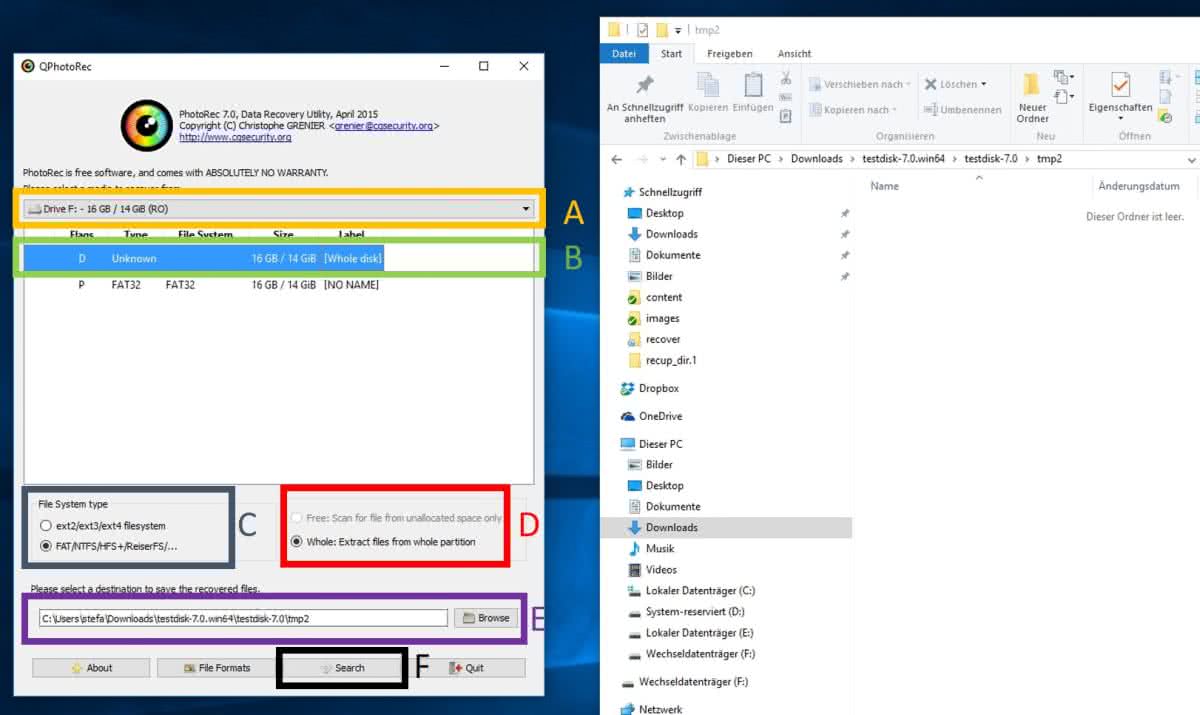
Task: Open the drive selection dropdown in QPhotoRec
Action: 279,209
